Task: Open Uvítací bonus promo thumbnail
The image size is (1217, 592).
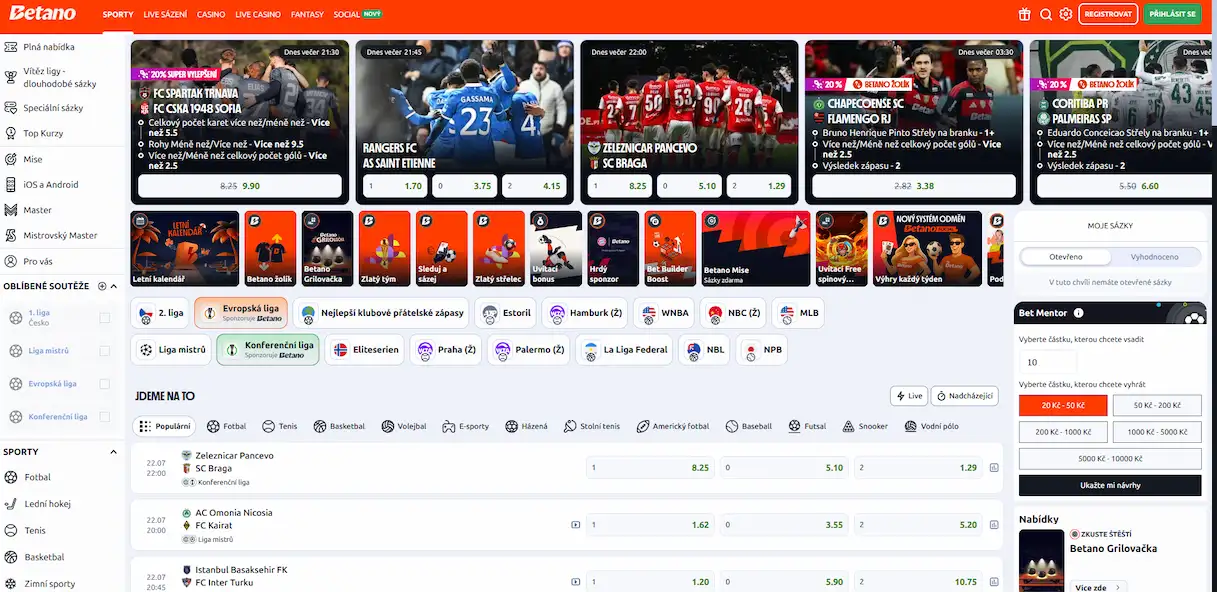Action: click(555, 249)
